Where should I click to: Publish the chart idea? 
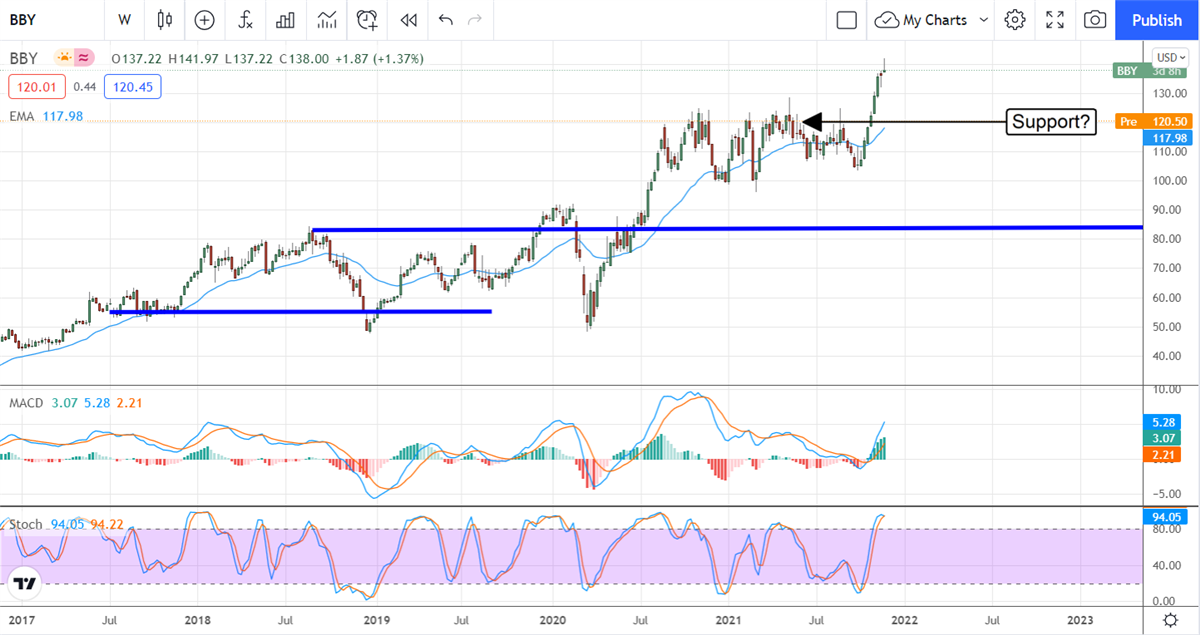click(1157, 19)
